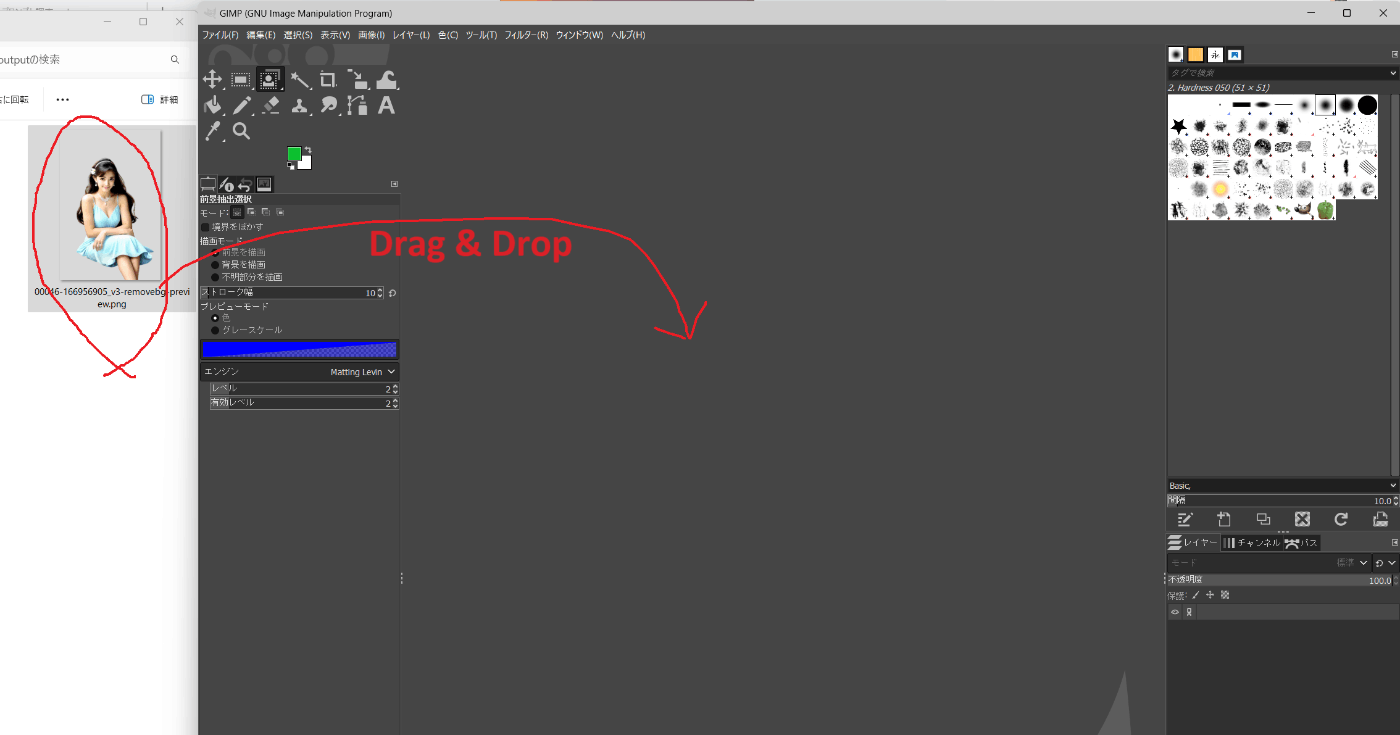Select 背景を描画 draw background radio
The width and height of the screenshot is (1400, 735).
point(215,265)
